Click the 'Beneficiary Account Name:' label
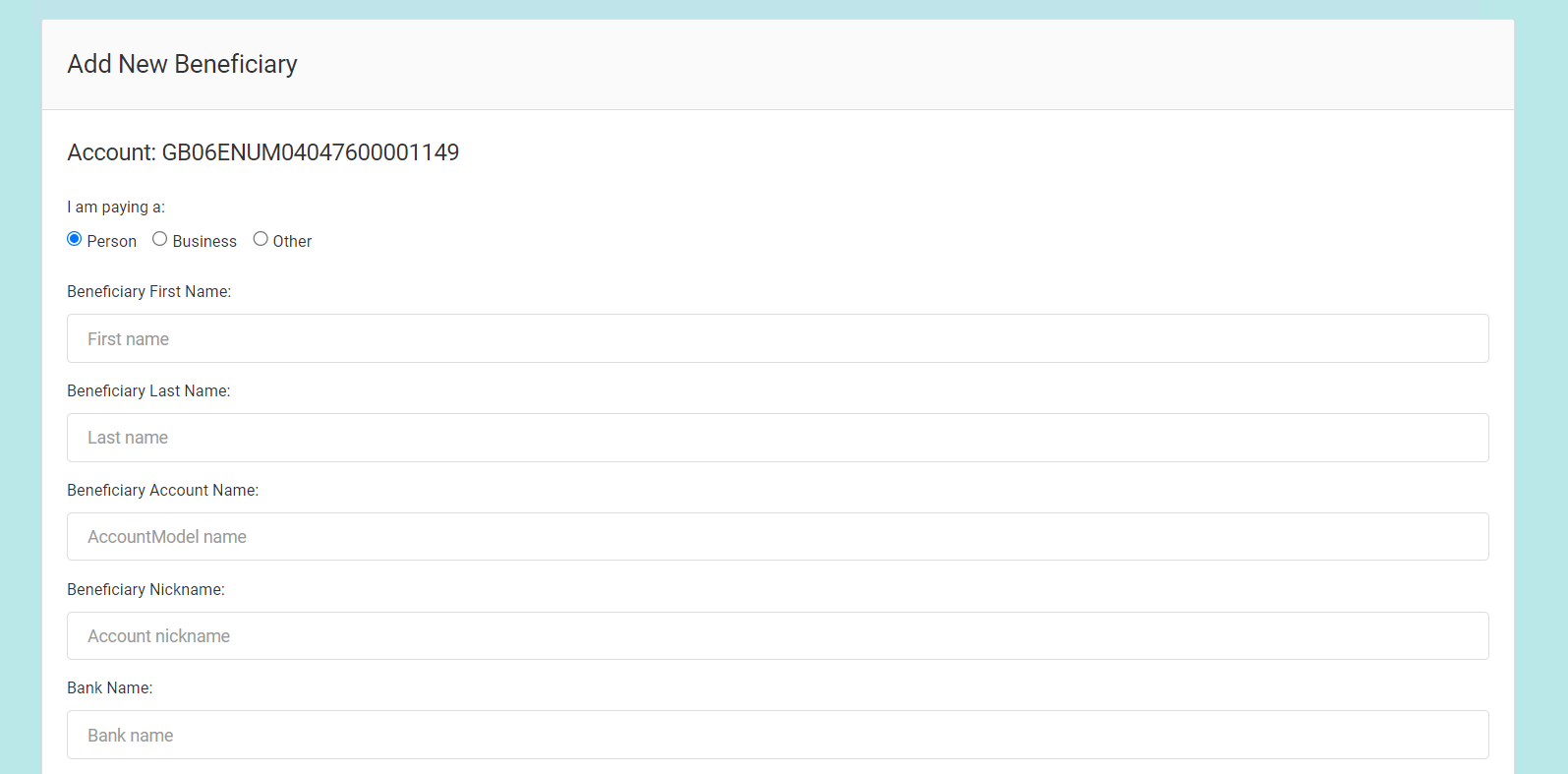 coord(162,491)
